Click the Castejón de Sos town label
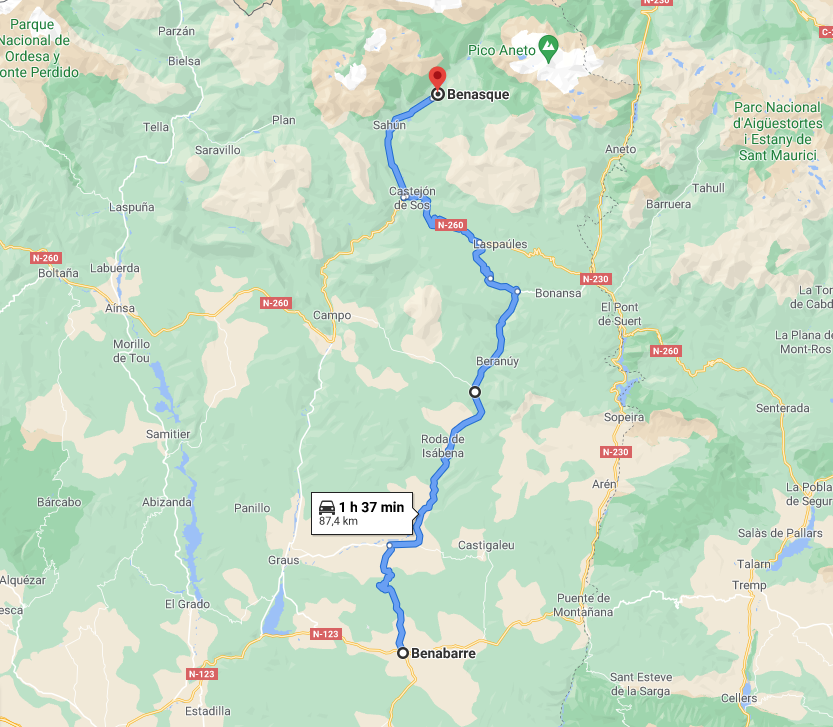 (412, 198)
